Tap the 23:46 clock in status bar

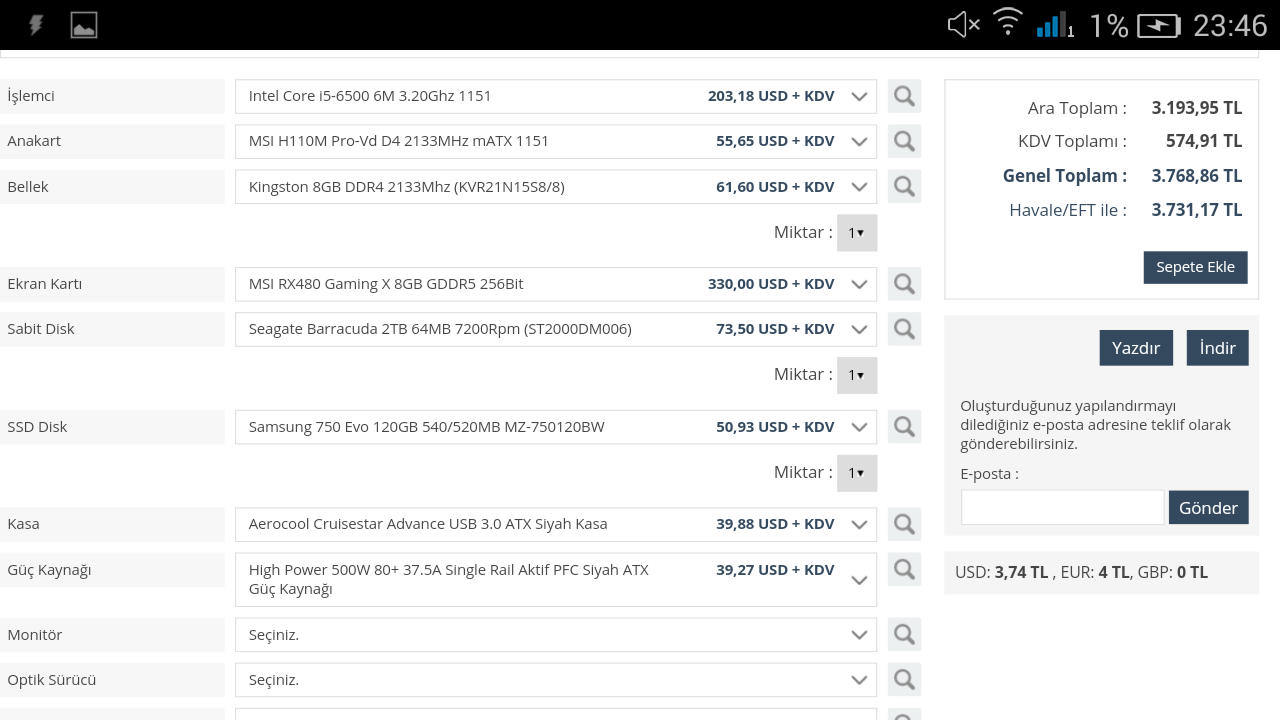1230,25
